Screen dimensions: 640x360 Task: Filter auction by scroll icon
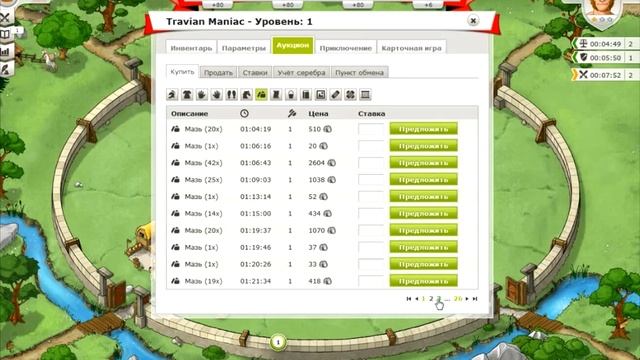pyautogui.click(x=276, y=95)
